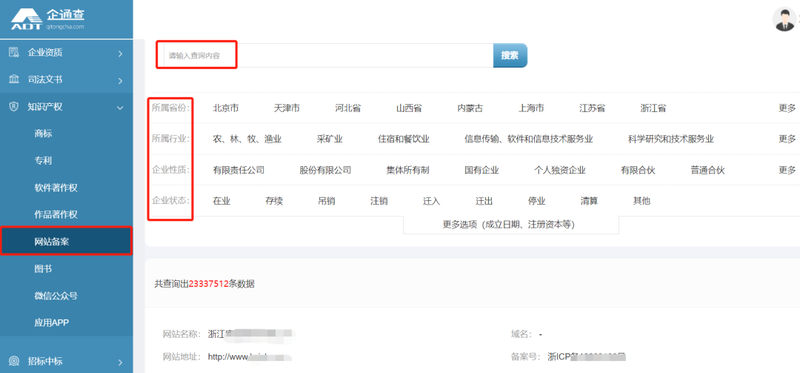Filter by status 清算
This screenshot has width=800, height=373.
click(589, 201)
